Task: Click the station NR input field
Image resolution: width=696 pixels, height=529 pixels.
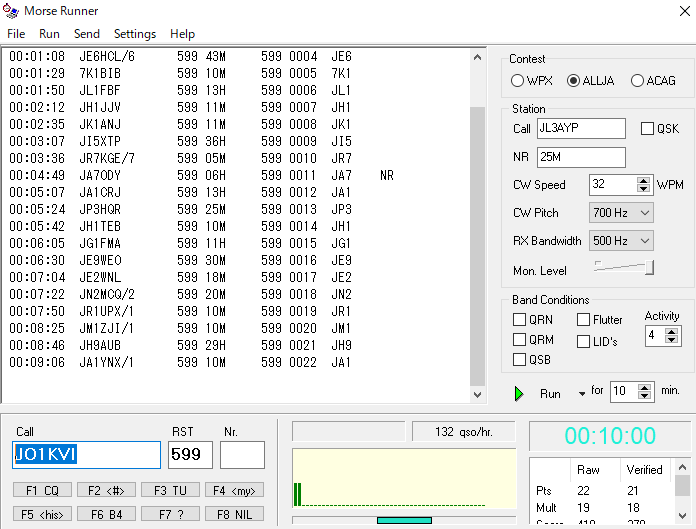Action: tap(581, 157)
